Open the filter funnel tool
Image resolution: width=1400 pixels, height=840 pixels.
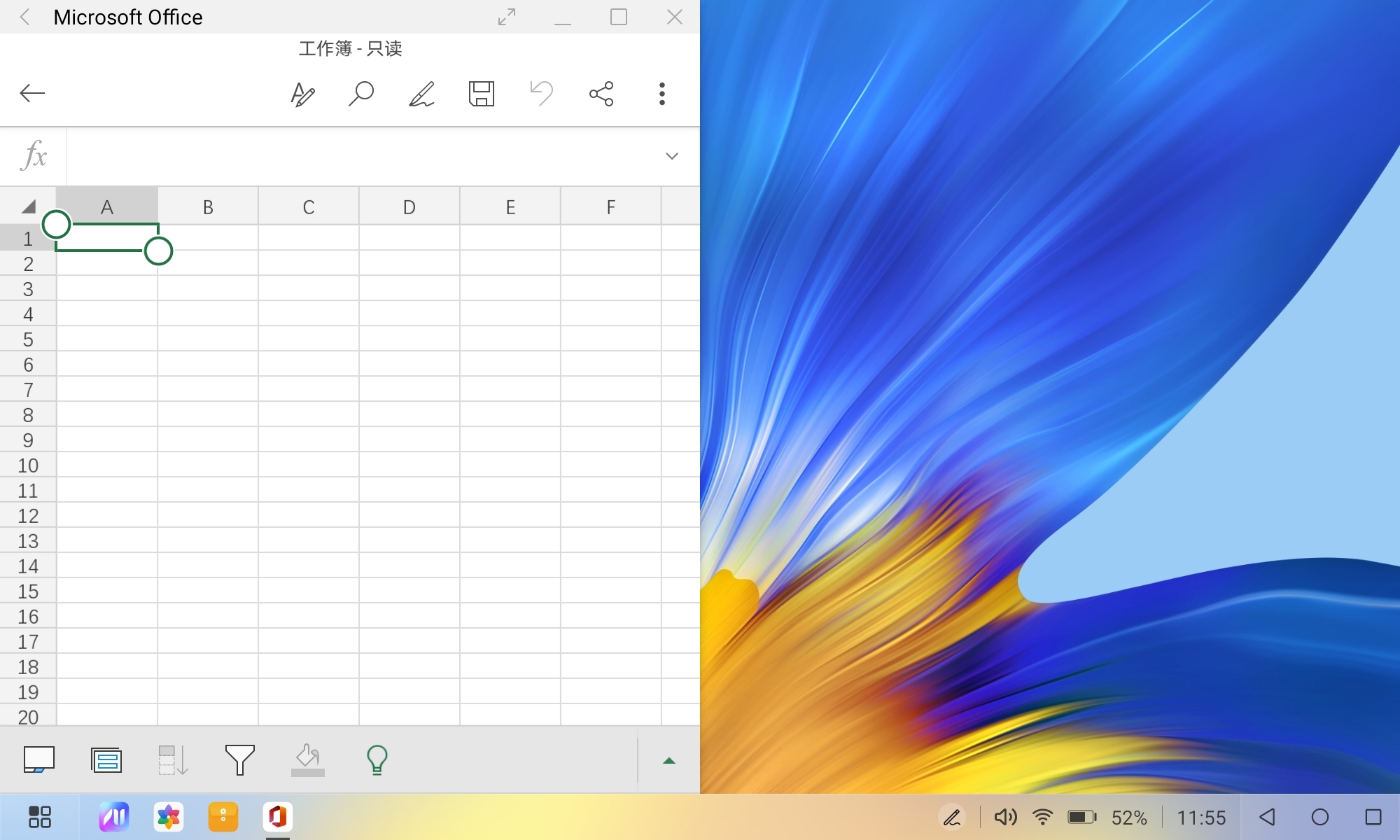click(x=239, y=760)
